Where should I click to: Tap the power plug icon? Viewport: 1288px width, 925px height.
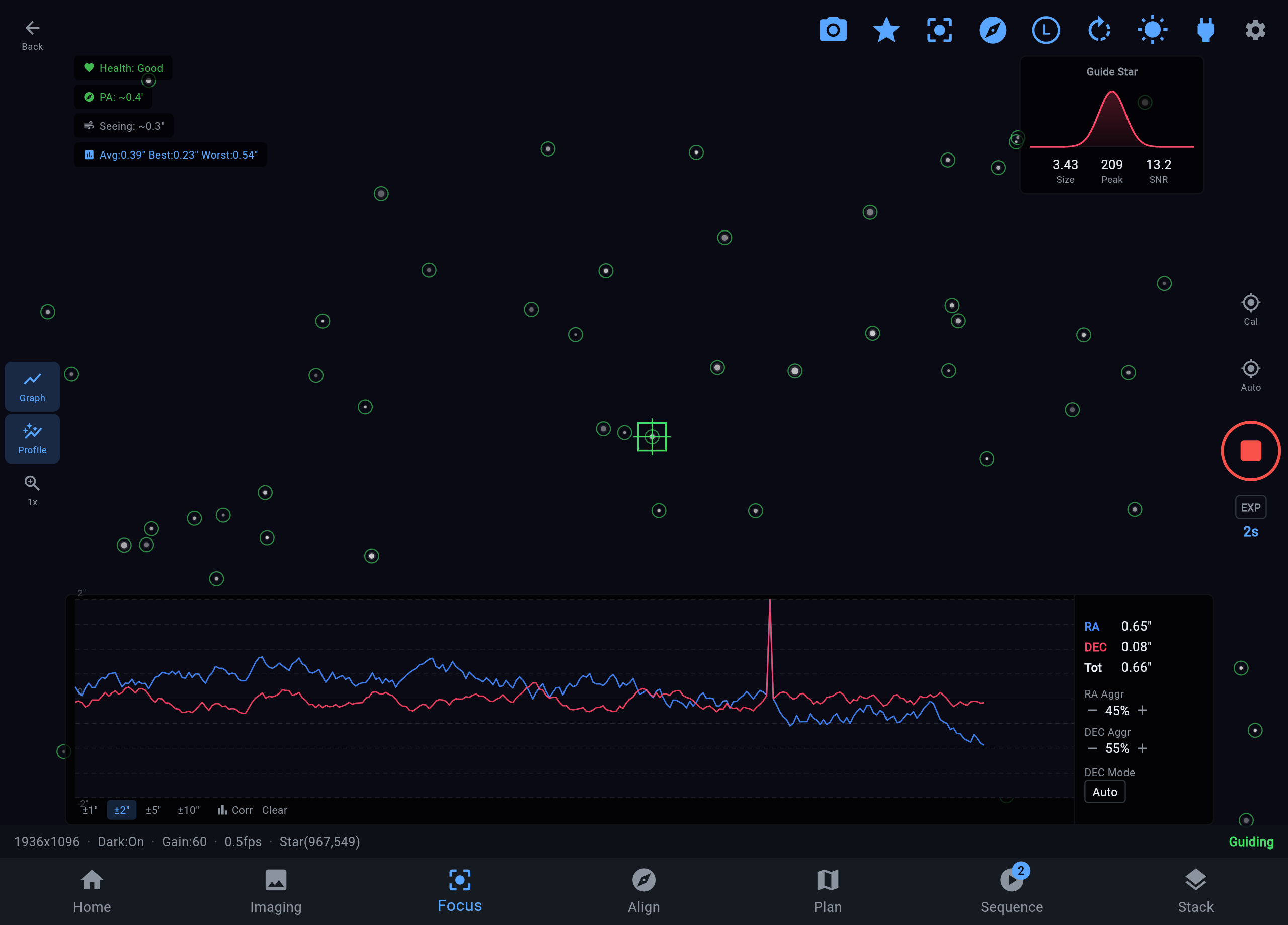1205,30
